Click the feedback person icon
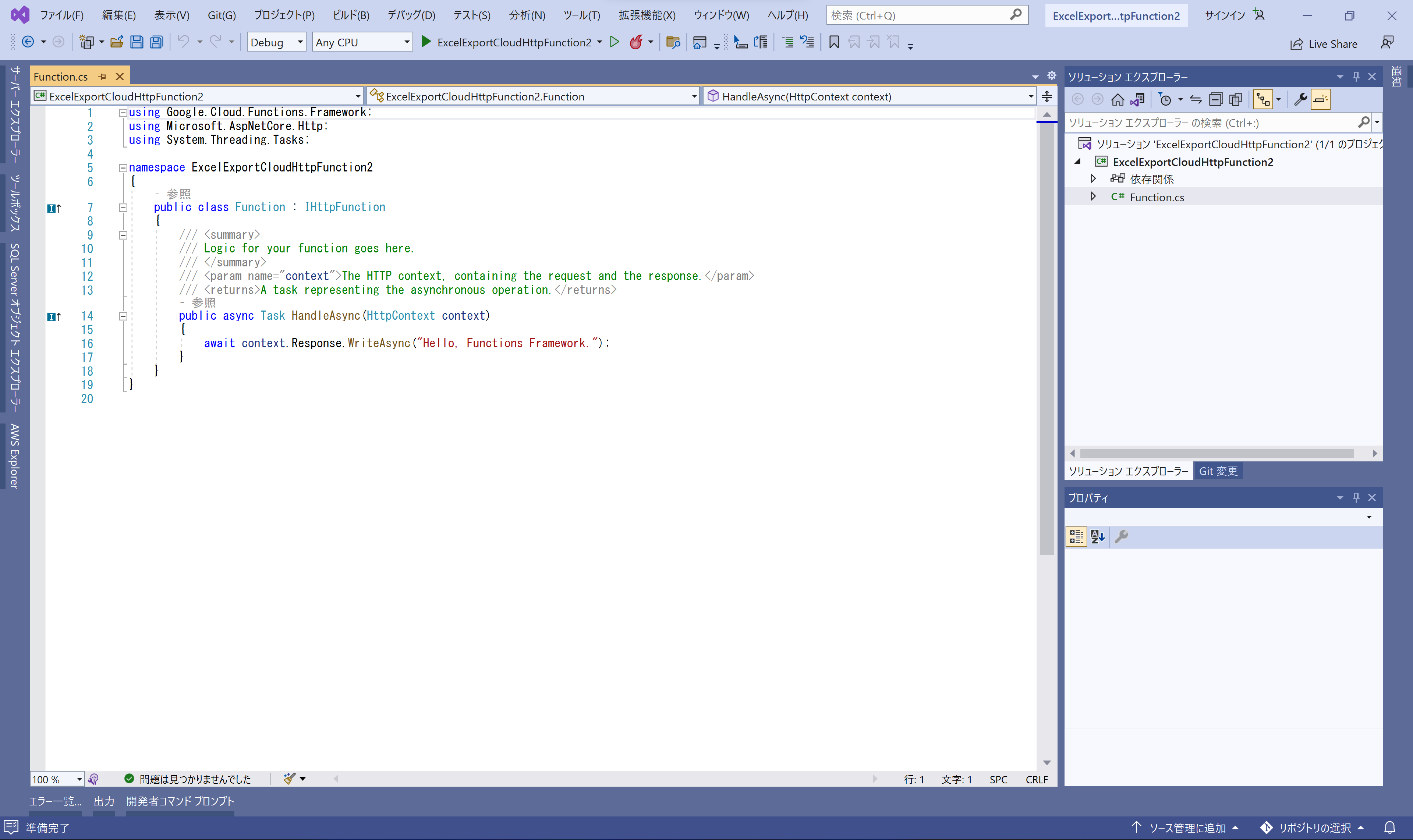This screenshot has height=840, width=1413. (x=1387, y=43)
